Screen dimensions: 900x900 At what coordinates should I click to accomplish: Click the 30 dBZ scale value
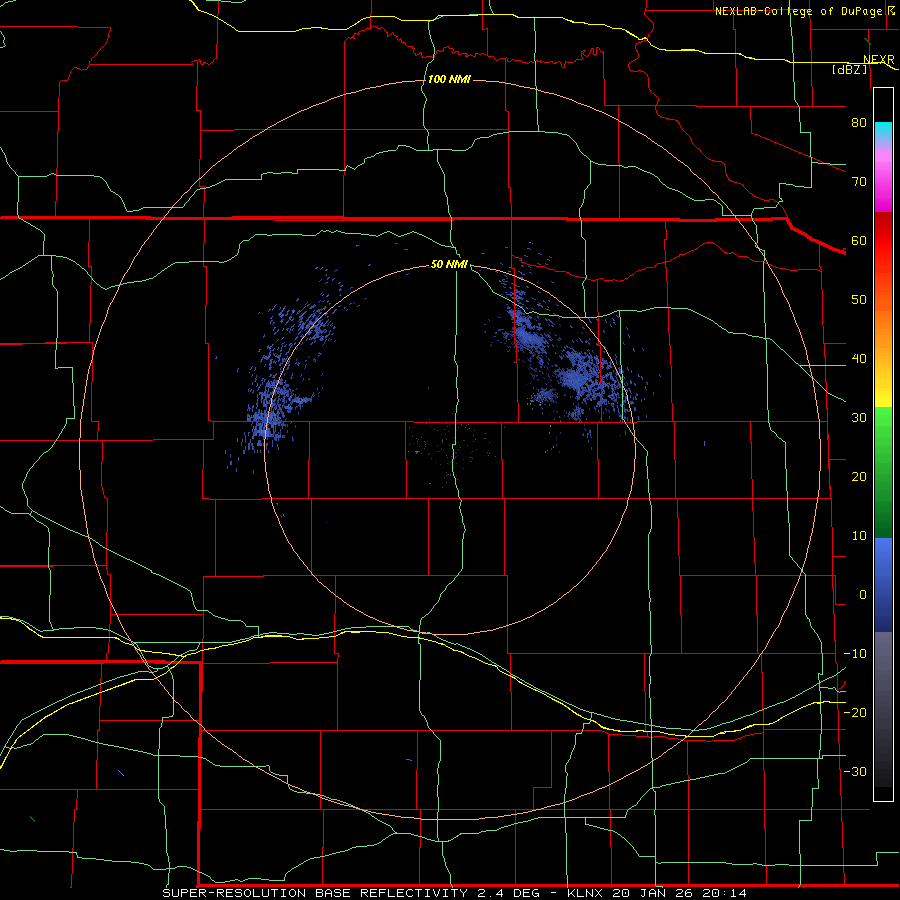(x=859, y=417)
